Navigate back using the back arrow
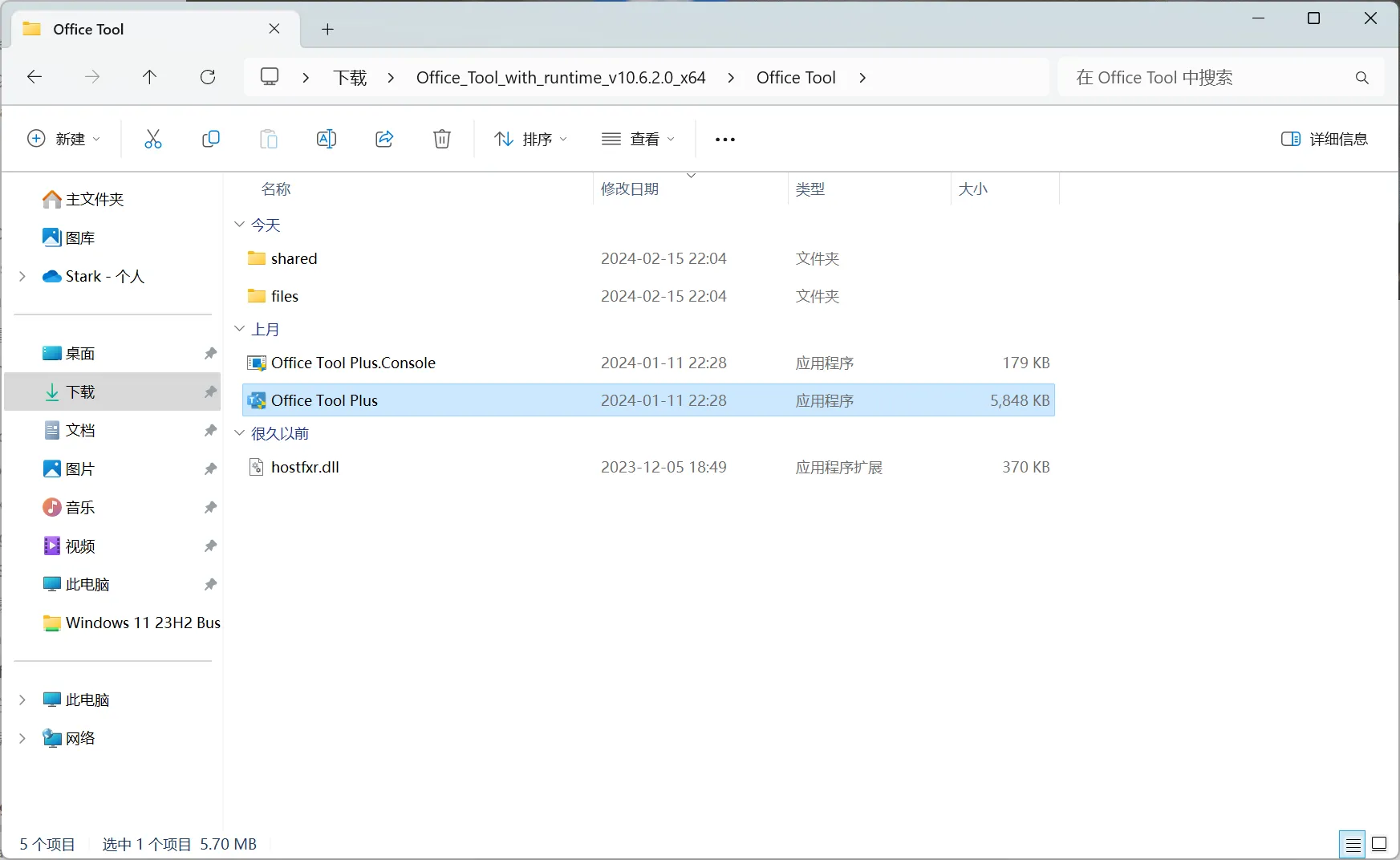 (34, 77)
